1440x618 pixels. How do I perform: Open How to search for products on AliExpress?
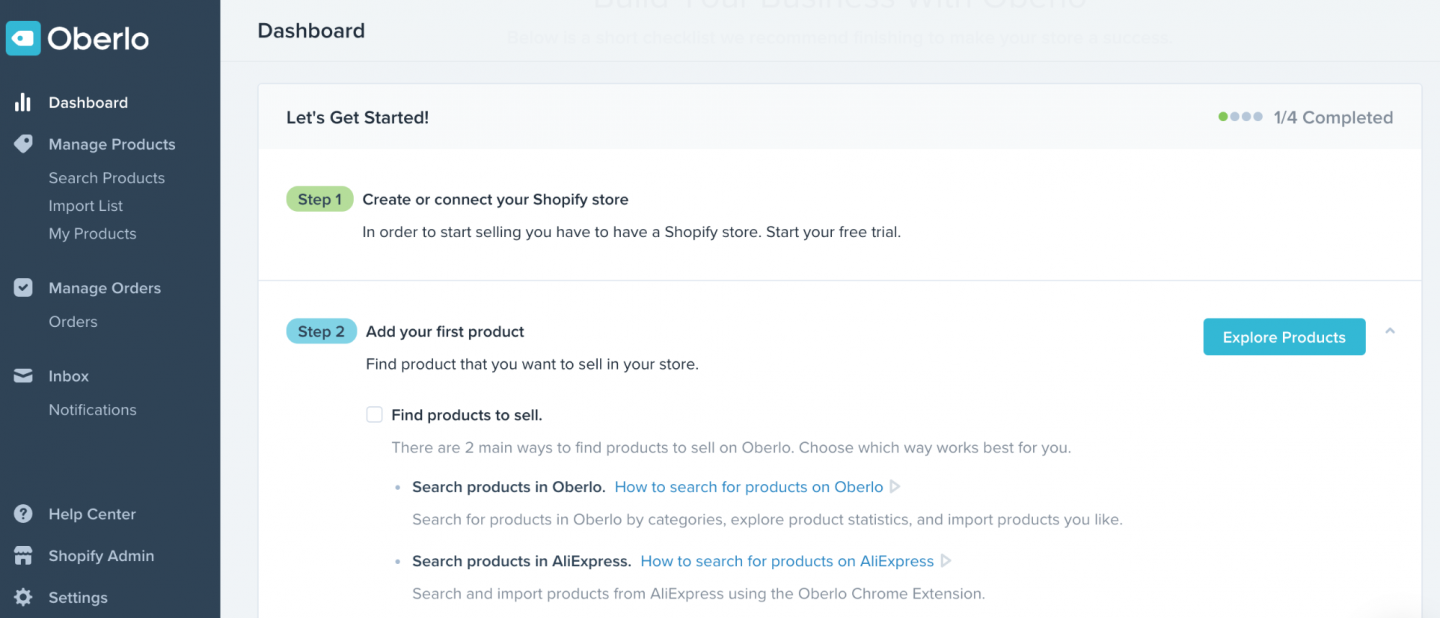pos(786,561)
